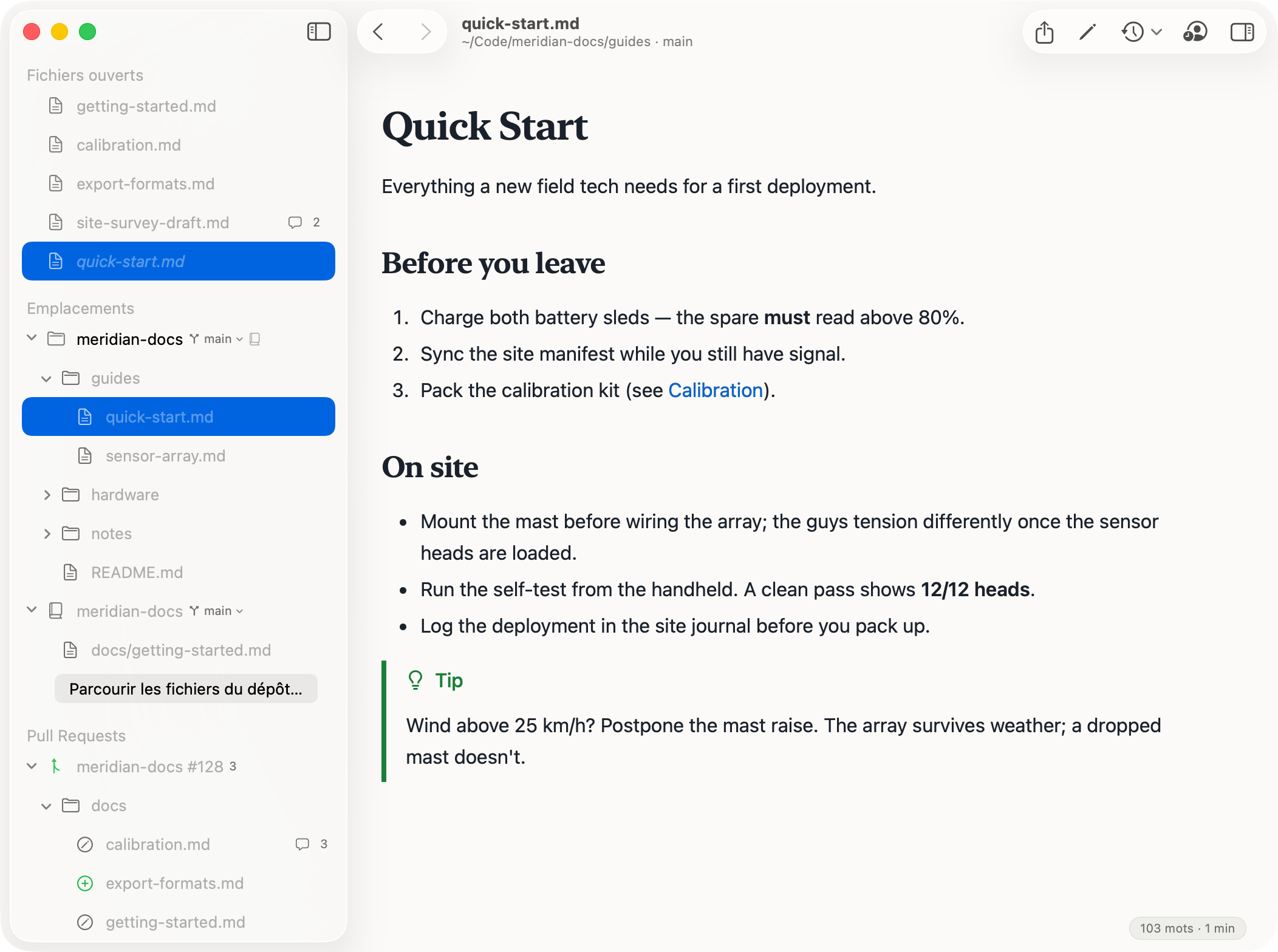Collapse the guides folder chevron

(46, 378)
